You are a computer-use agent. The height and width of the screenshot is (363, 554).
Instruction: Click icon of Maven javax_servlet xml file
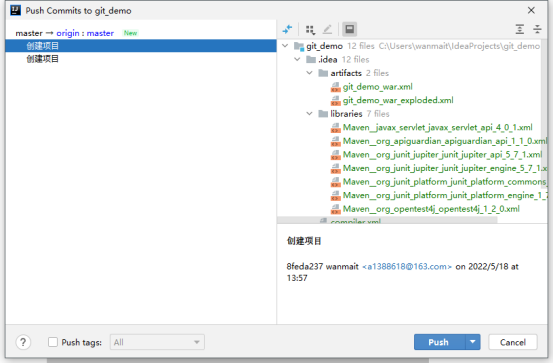(x=335, y=128)
